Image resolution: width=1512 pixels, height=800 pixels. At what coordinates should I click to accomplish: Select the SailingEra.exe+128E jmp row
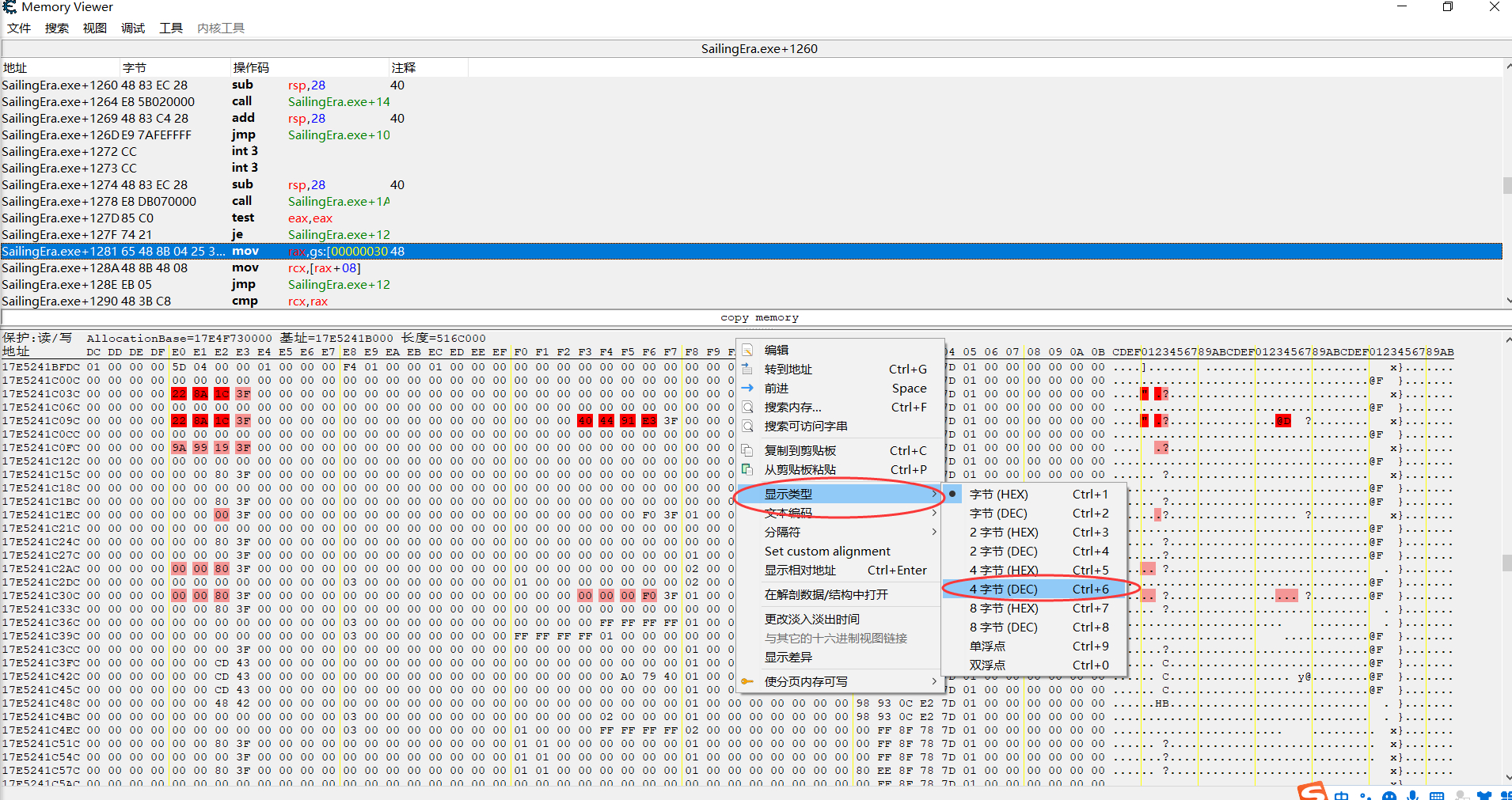[750, 284]
